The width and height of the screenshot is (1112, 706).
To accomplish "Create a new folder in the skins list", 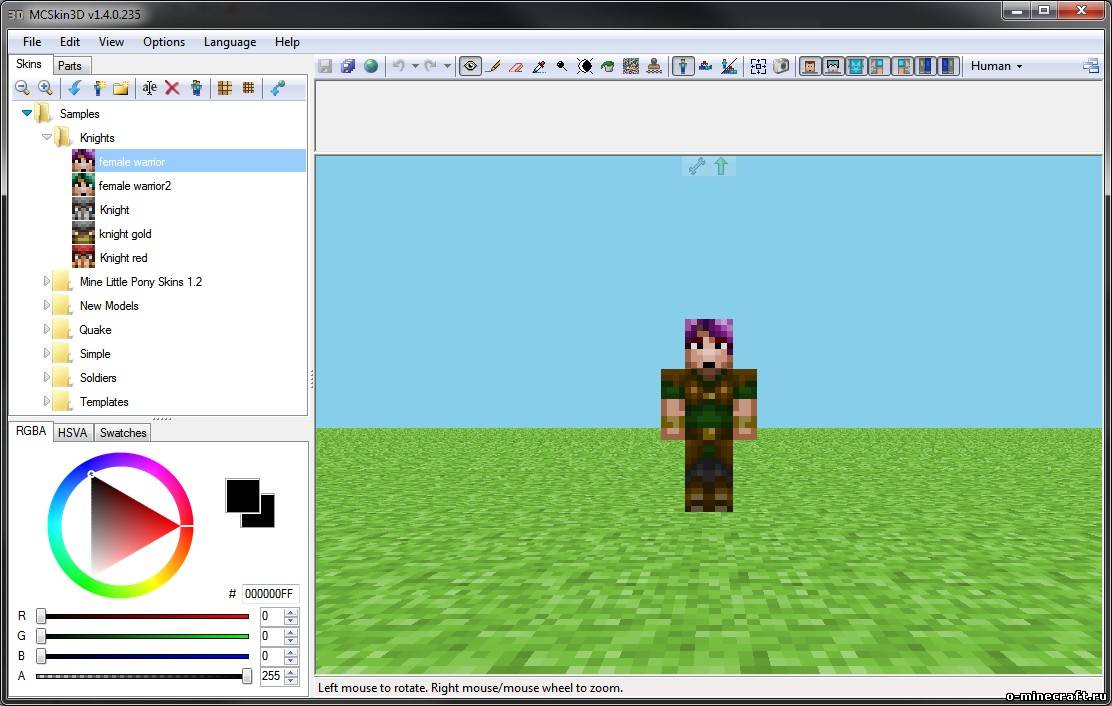I will coord(120,88).
